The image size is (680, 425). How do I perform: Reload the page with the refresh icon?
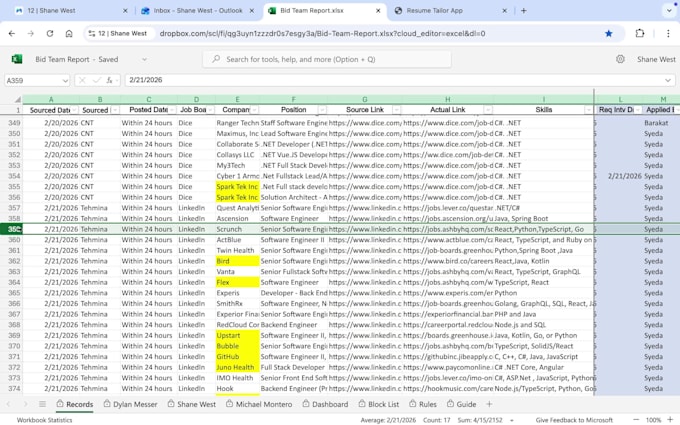(50, 33)
